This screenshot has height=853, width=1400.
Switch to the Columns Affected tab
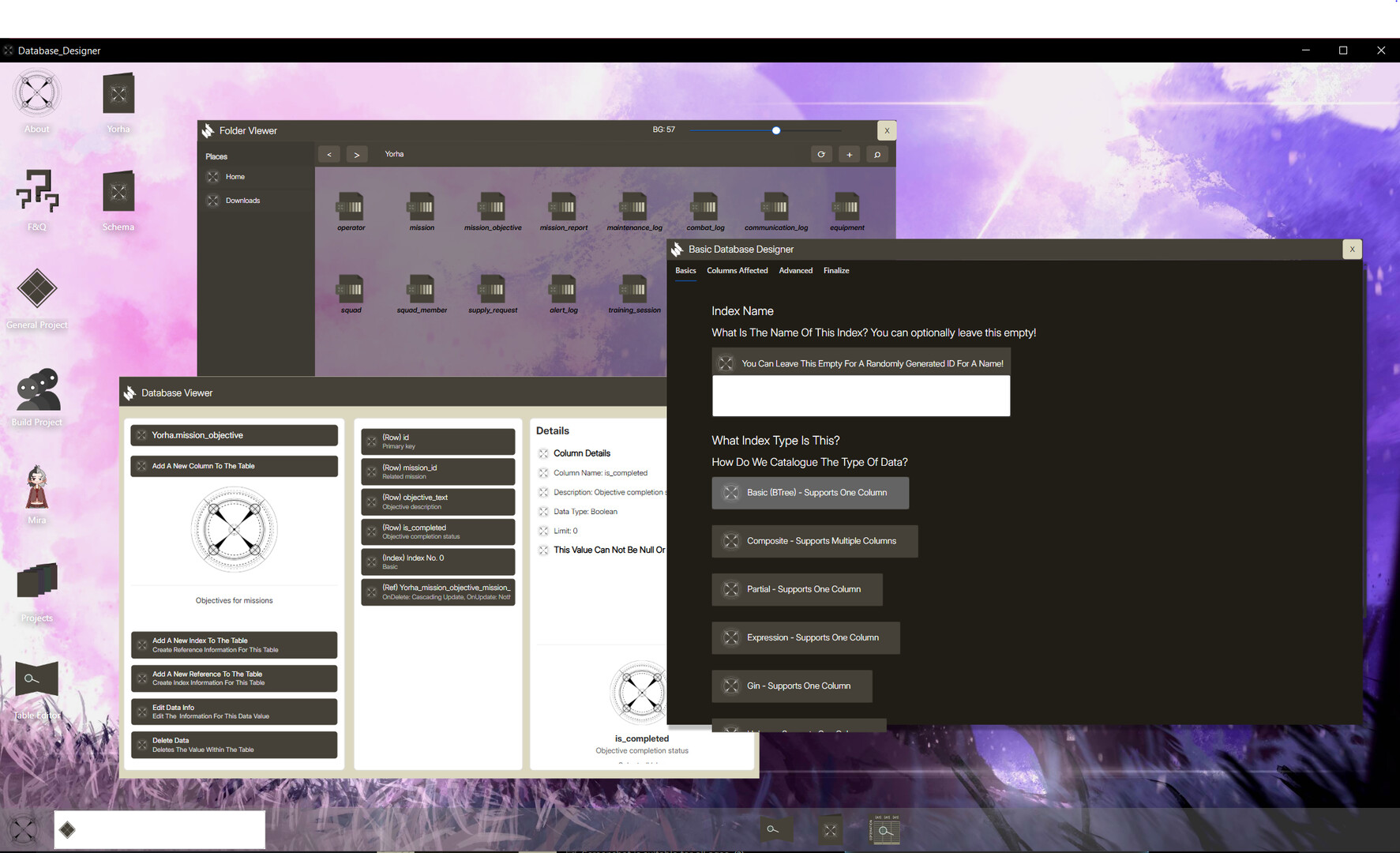coord(737,270)
